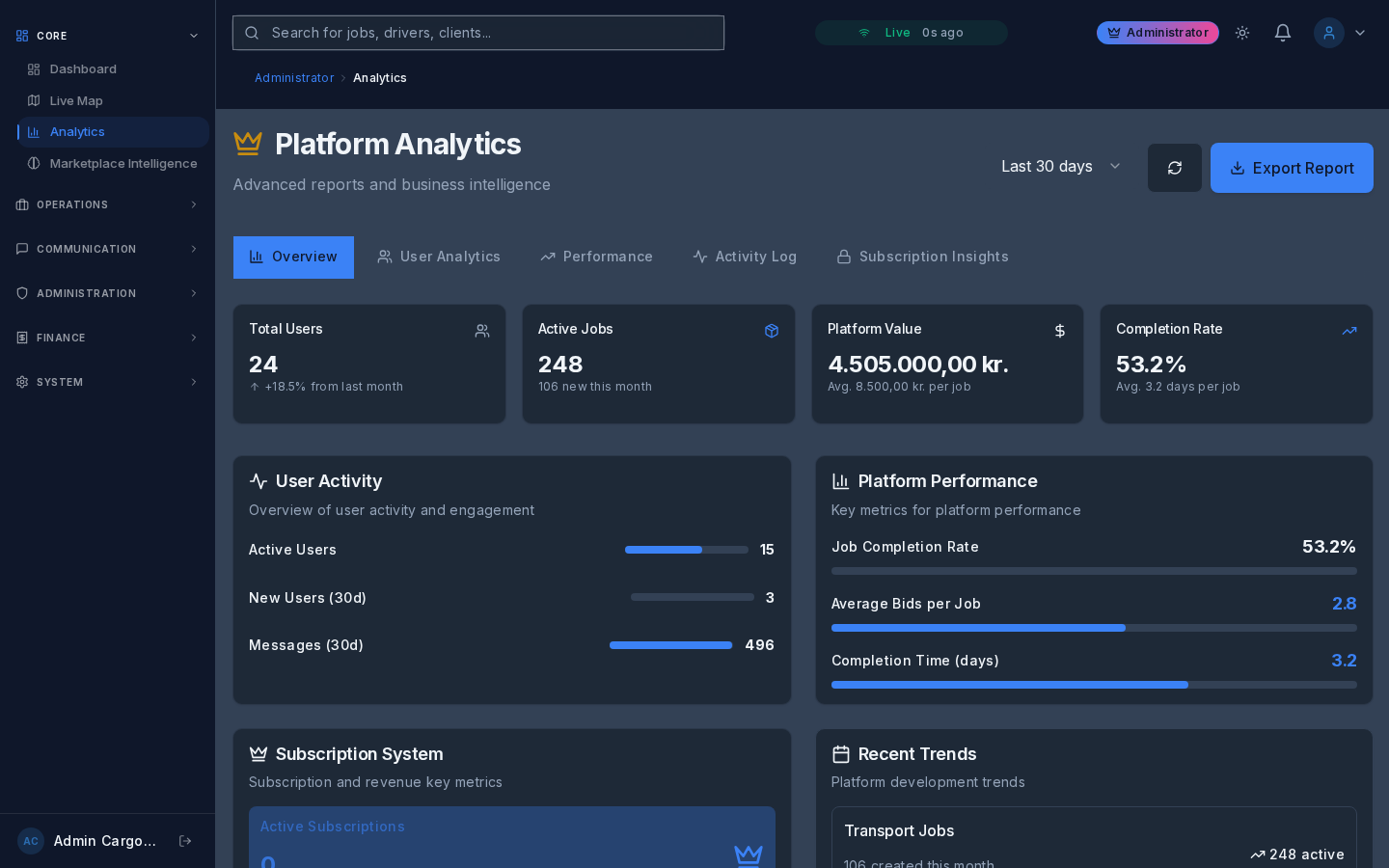This screenshot has width=1389, height=868.
Task: Click the Active Jobs package icon
Action: click(772, 331)
